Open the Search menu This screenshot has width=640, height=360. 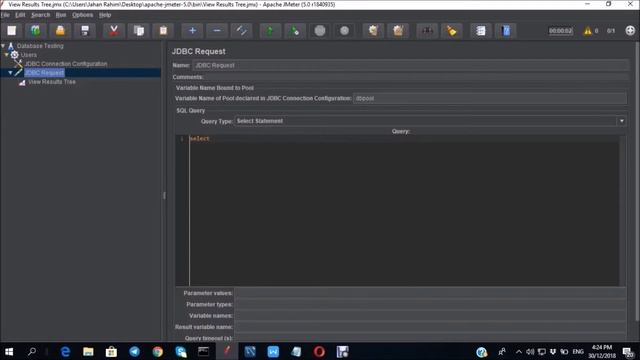(40, 15)
